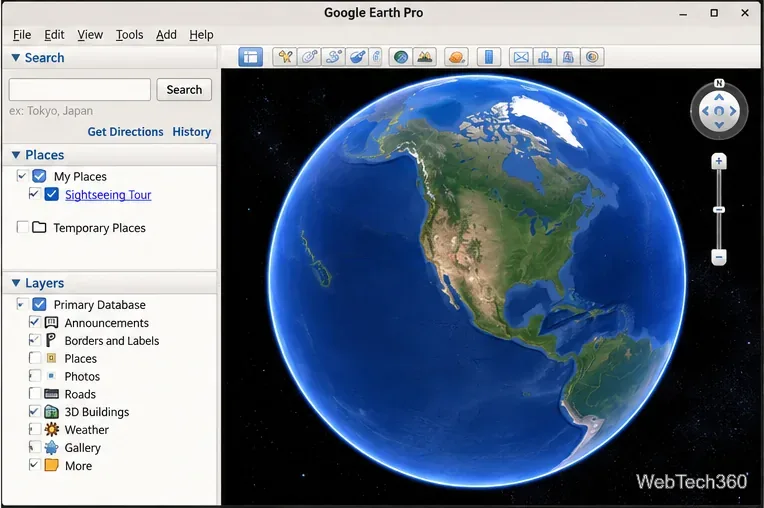This screenshot has width=764, height=508.
Task: Click the Roads layer icon
Action: click(51, 394)
